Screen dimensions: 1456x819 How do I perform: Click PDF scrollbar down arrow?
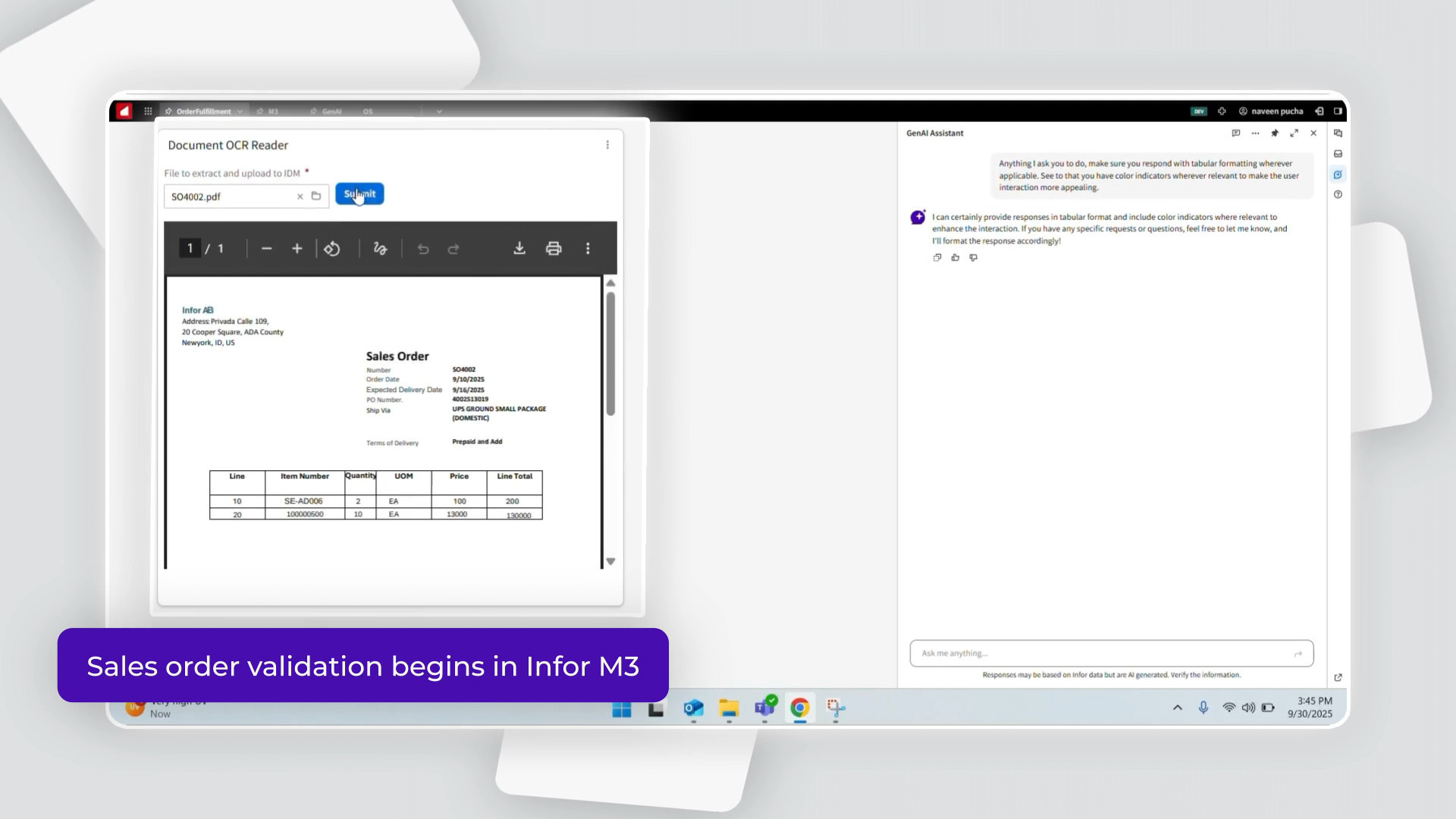point(610,562)
